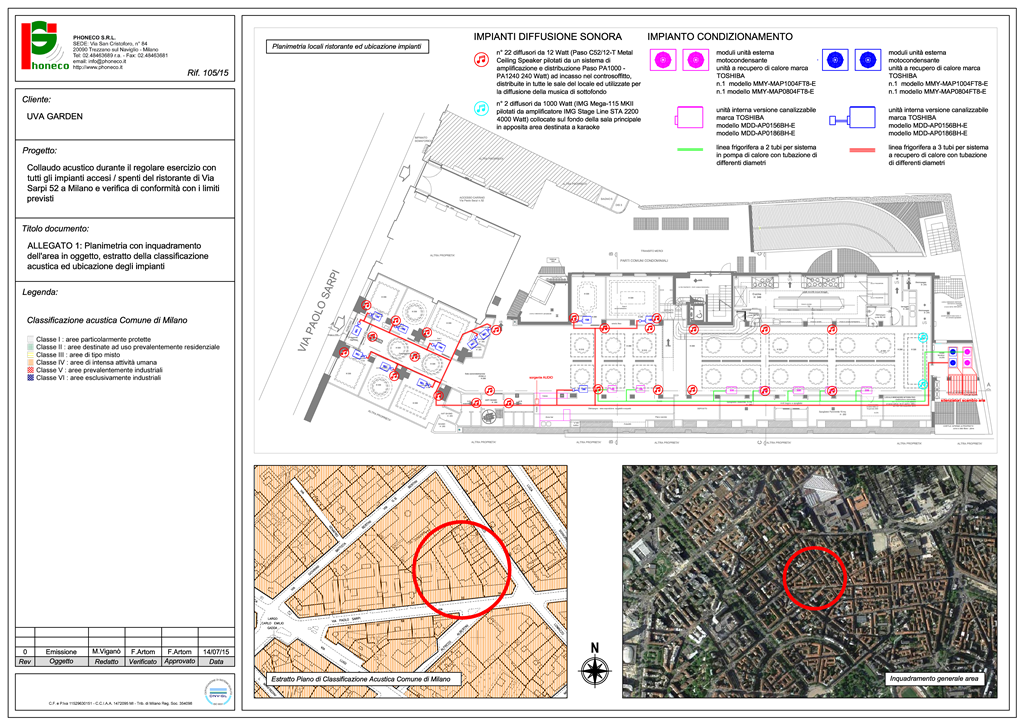Click the 'IMPIANTI DIFFUSIONE SONORA' heading

pyautogui.click(x=548, y=37)
